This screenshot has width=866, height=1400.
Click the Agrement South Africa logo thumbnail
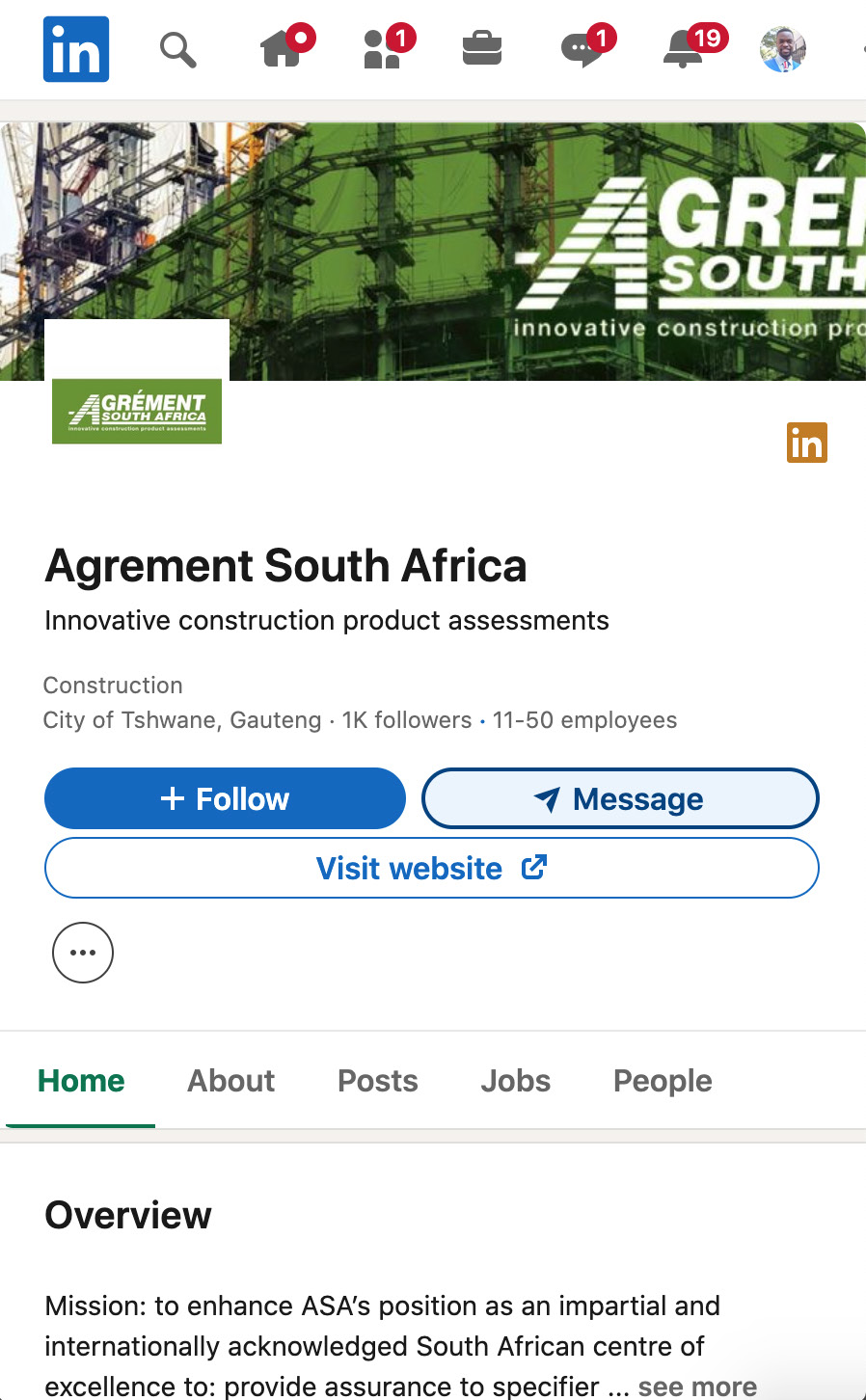[137, 411]
